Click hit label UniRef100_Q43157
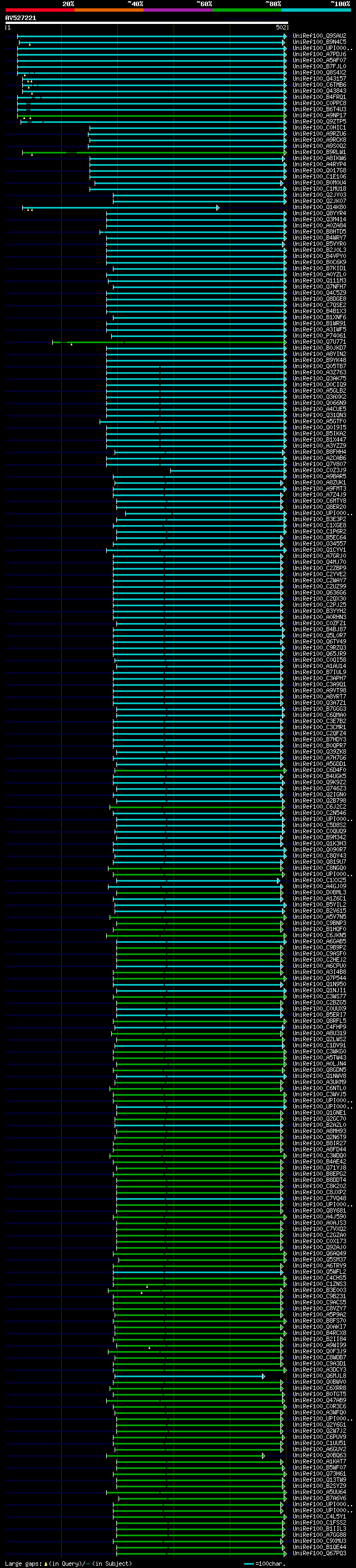 [x=319, y=78]
